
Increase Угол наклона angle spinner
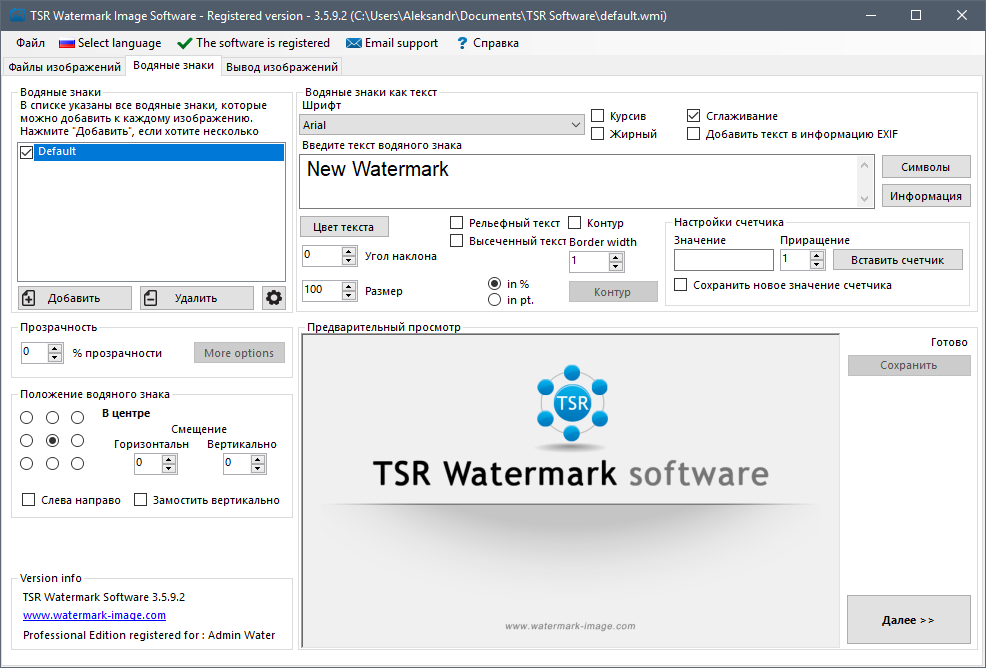point(349,252)
